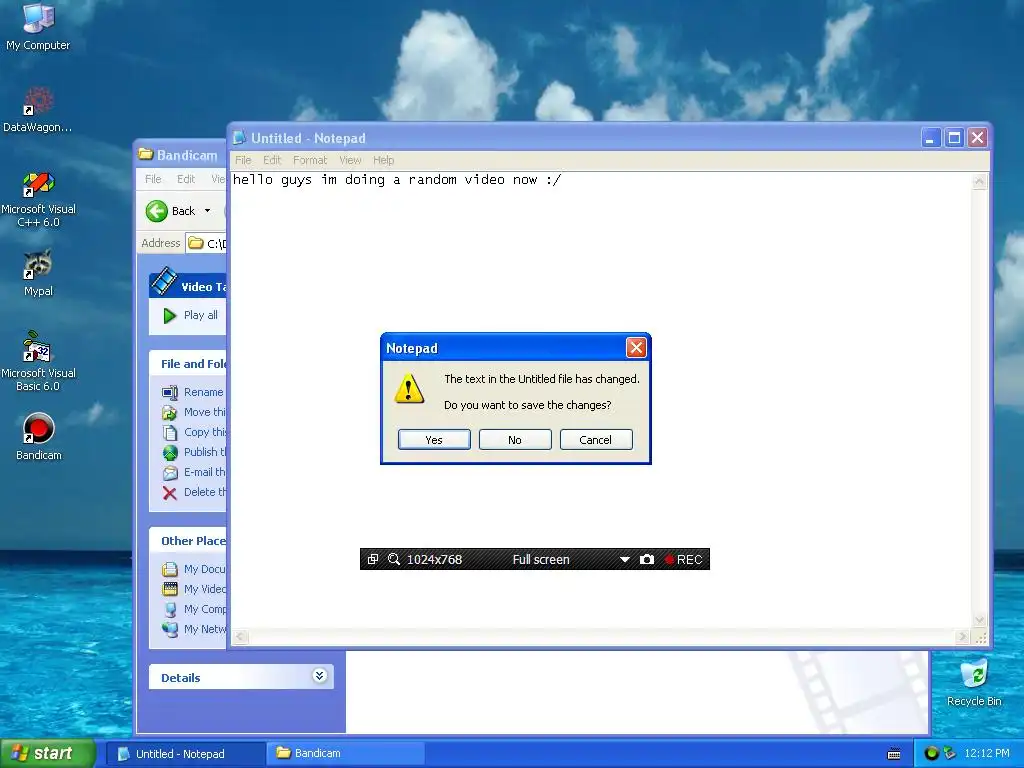Select the Mypal browser desktop icon
This screenshot has height=768, width=1024.
[38, 273]
